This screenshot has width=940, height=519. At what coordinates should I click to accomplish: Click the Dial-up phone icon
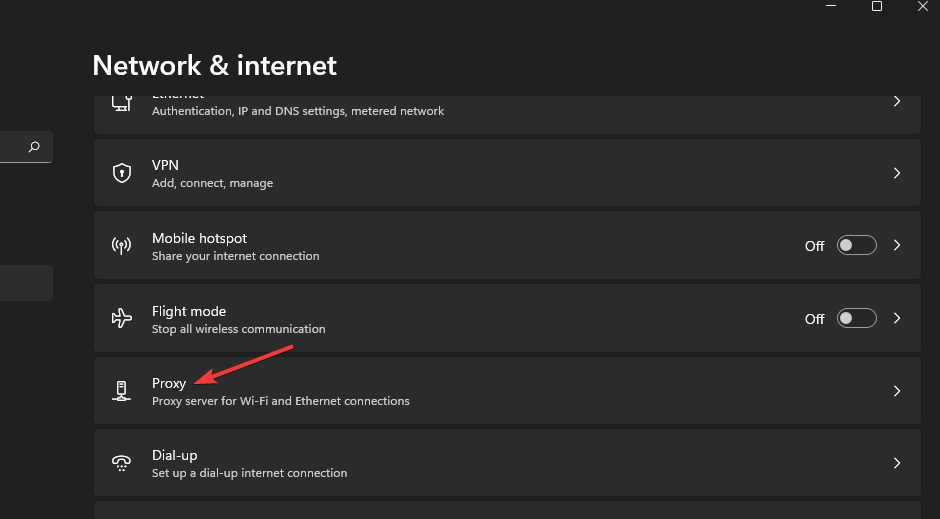pos(122,463)
